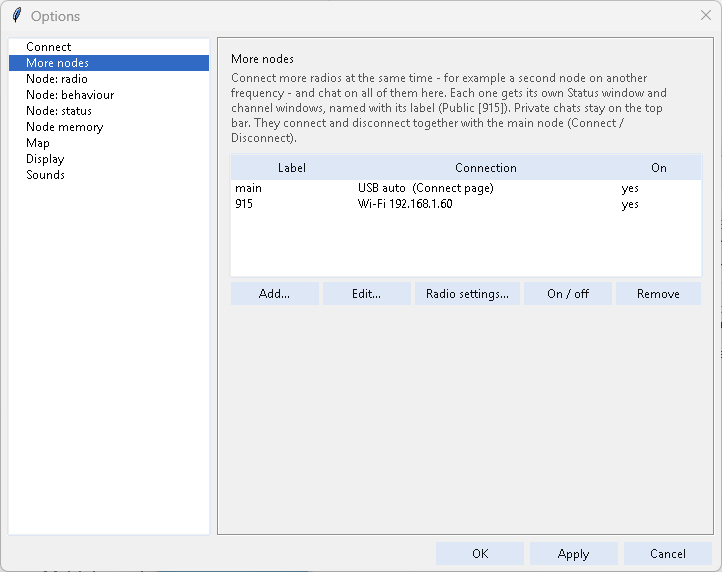Click the USB auto (Connect page) cell
The width and height of the screenshot is (722, 572).
[425, 188]
